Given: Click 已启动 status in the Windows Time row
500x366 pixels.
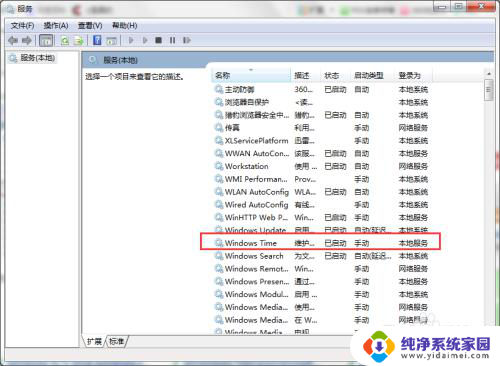Looking at the screenshot, I should [x=335, y=243].
